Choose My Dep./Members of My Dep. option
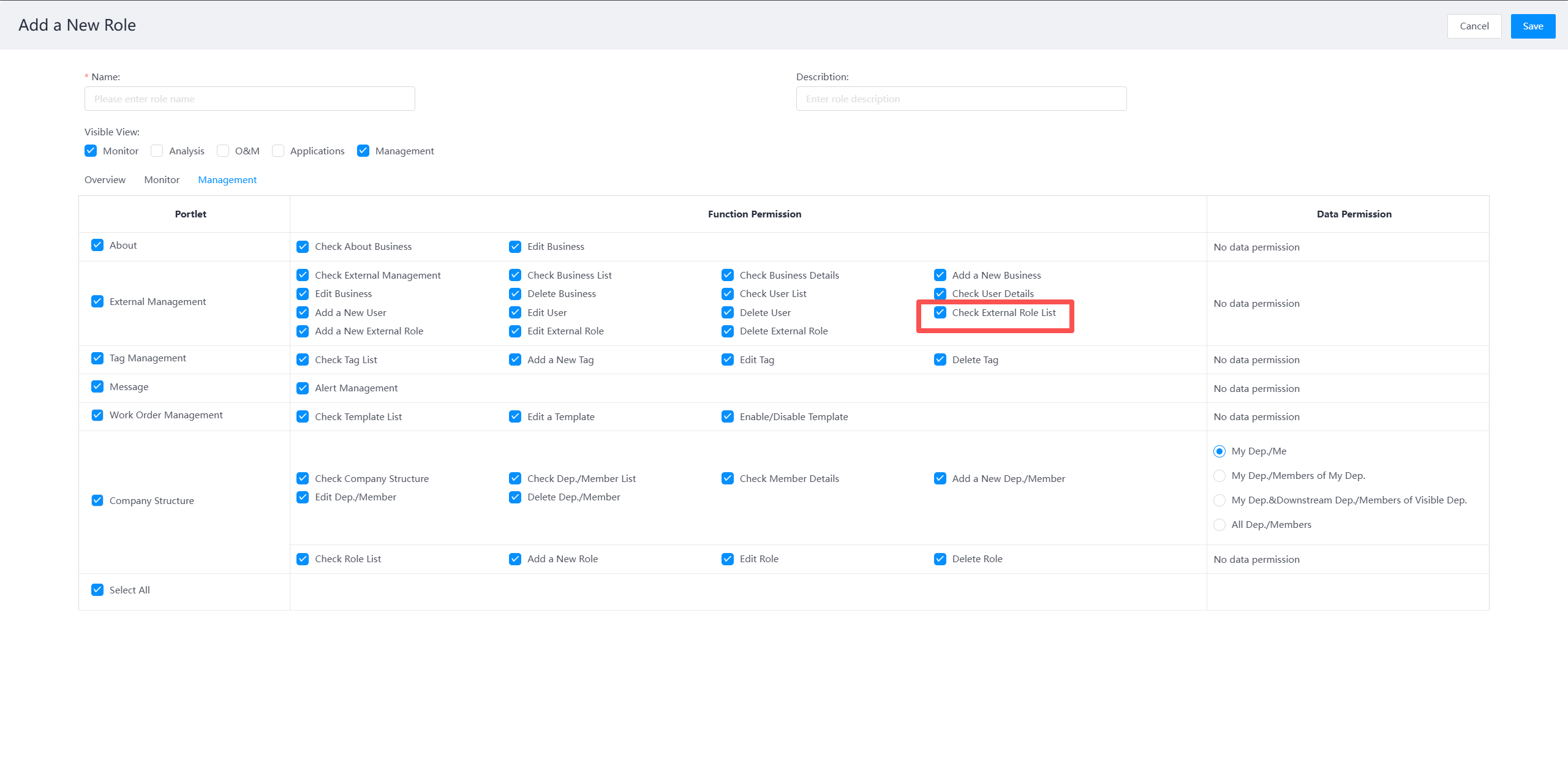Image resolution: width=1568 pixels, height=779 pixels. [x=1219, y=476]
